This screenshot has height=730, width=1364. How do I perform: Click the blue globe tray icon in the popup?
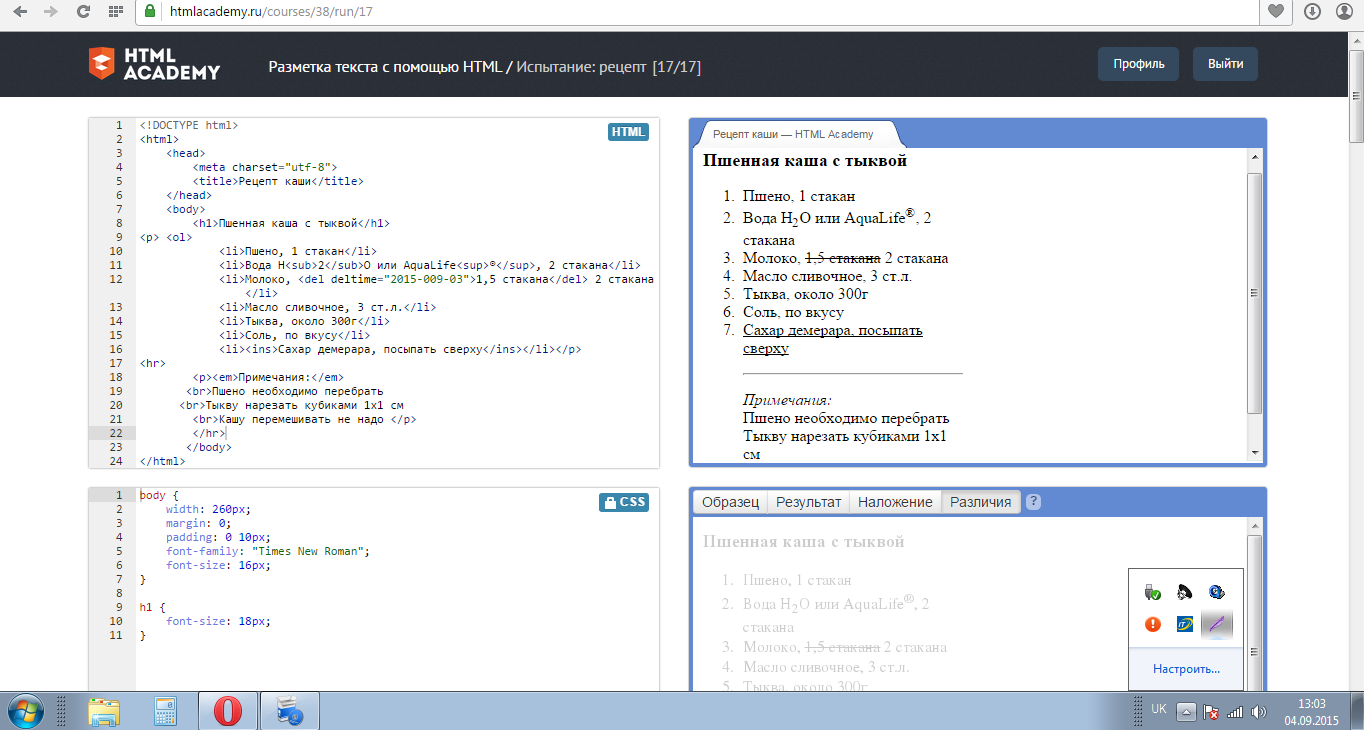tap(1217, 592)
